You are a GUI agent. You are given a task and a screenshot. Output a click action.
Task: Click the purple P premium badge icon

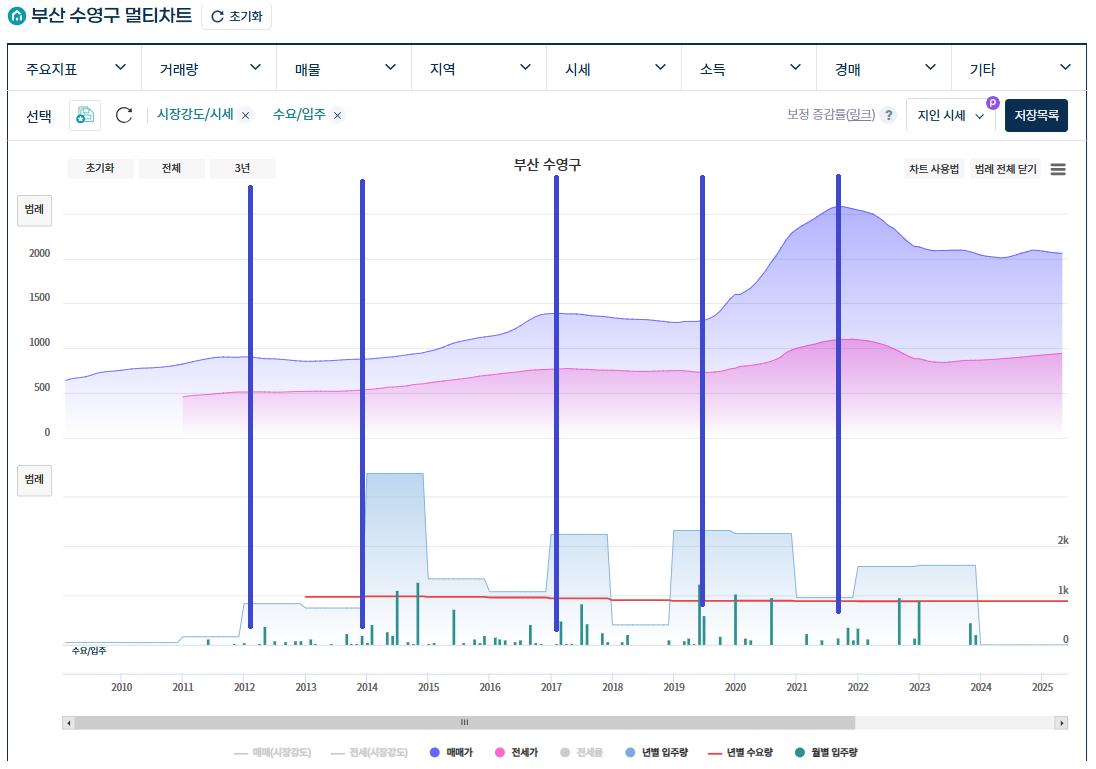tap(993, 103)
